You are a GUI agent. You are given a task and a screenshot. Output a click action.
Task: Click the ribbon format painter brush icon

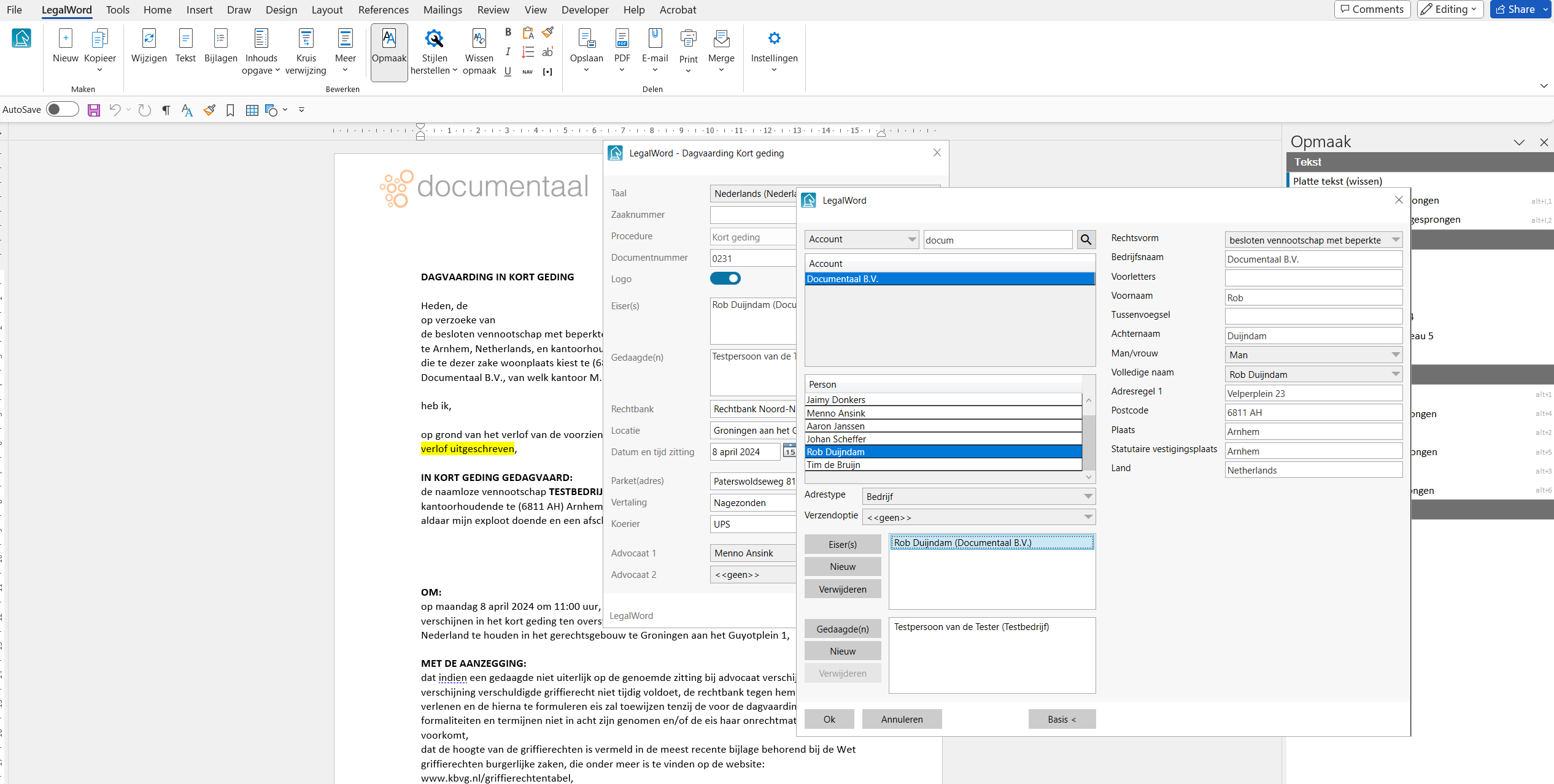tap(547, 32)
